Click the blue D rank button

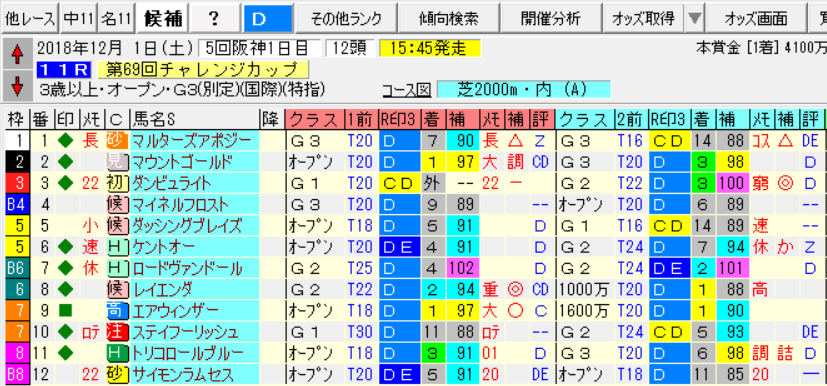pyautogui.click(x=268, y=19)
